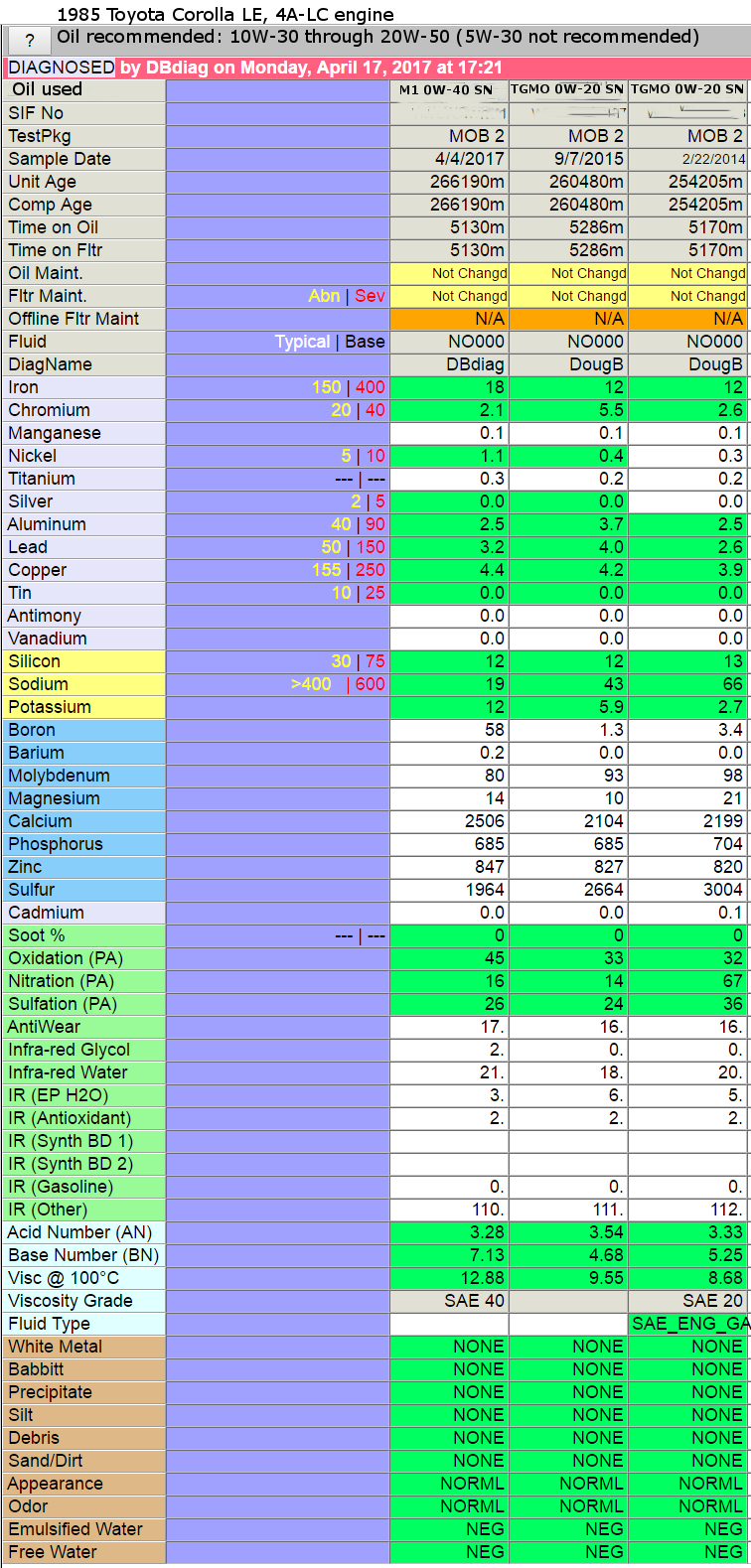
Task: Select the Viscosity Grade "SAE 20" cell
Action: pyautogui.click(x=689, y=1301)
